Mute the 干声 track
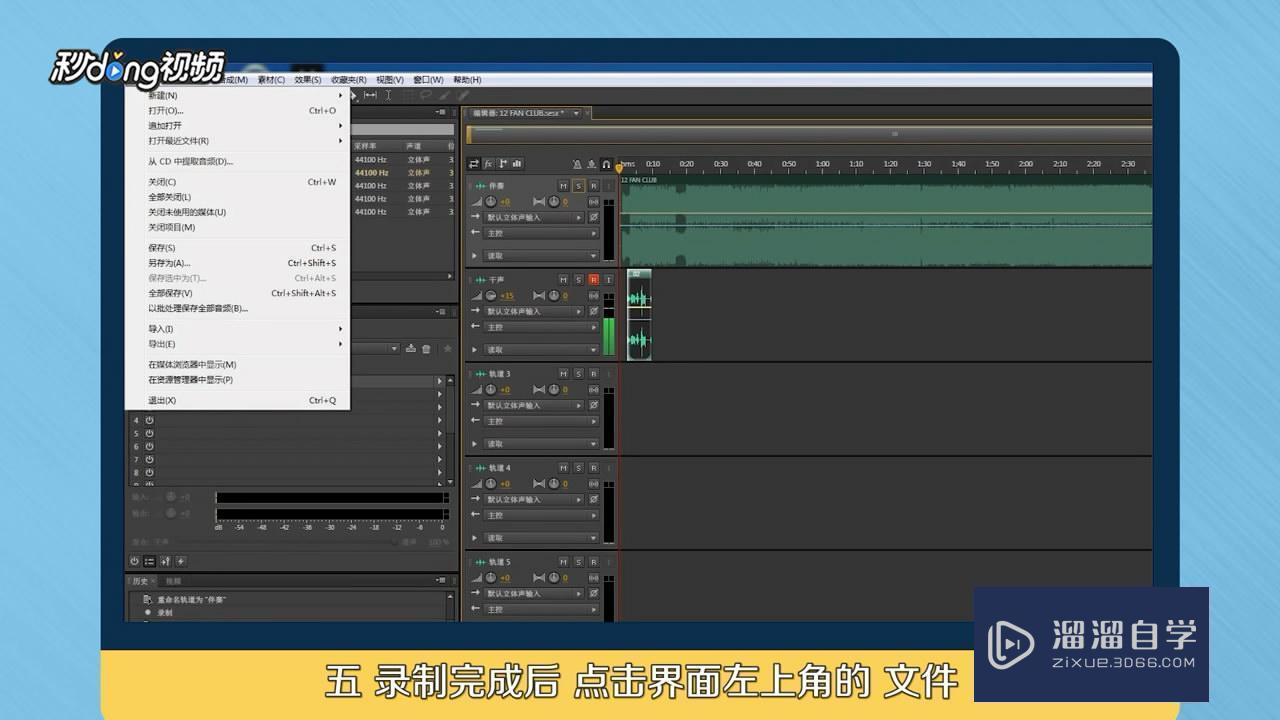1280x720 pixels. coord(563,280)
